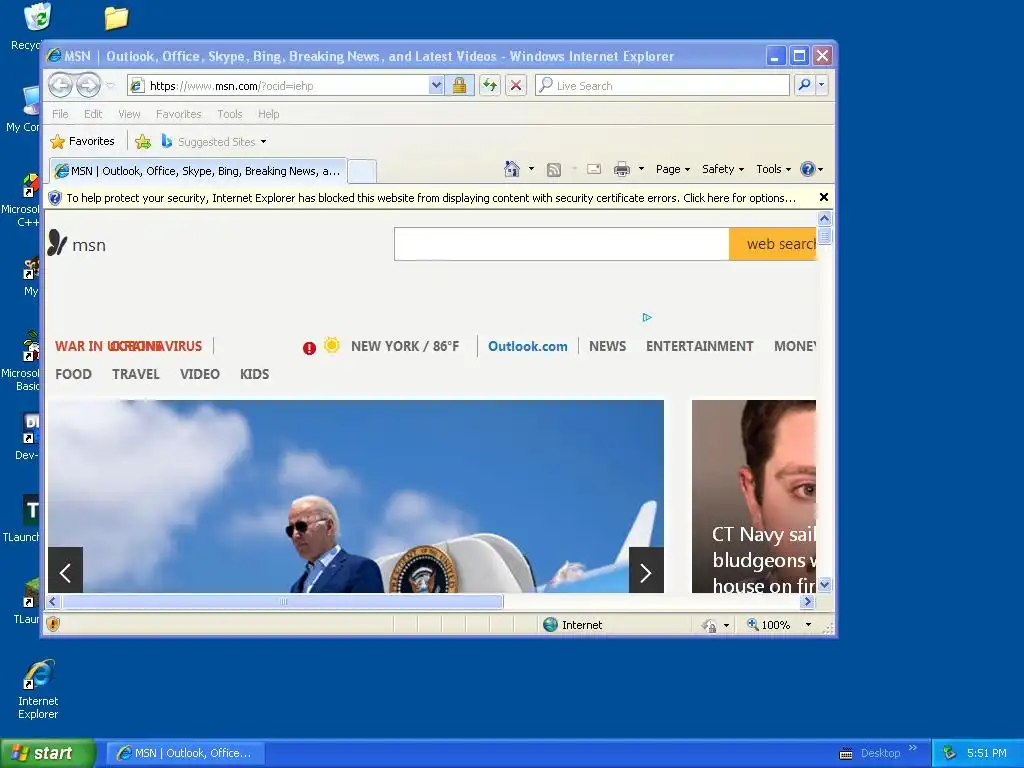Screen dimensions: 1024x768
Task: Open the New York 86°F weather link
Action: 405,346
